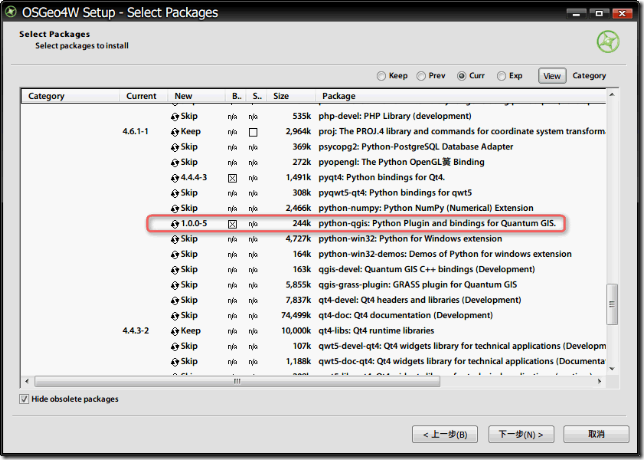Select the Keep radio button

click(381, 76)
